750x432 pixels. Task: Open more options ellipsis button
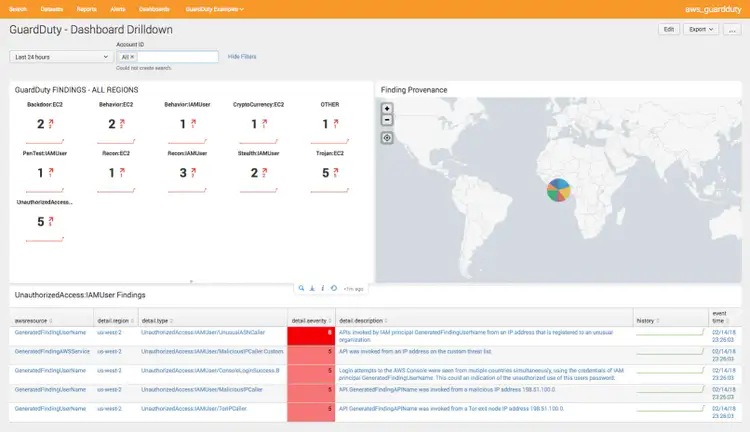pos(733,30)
